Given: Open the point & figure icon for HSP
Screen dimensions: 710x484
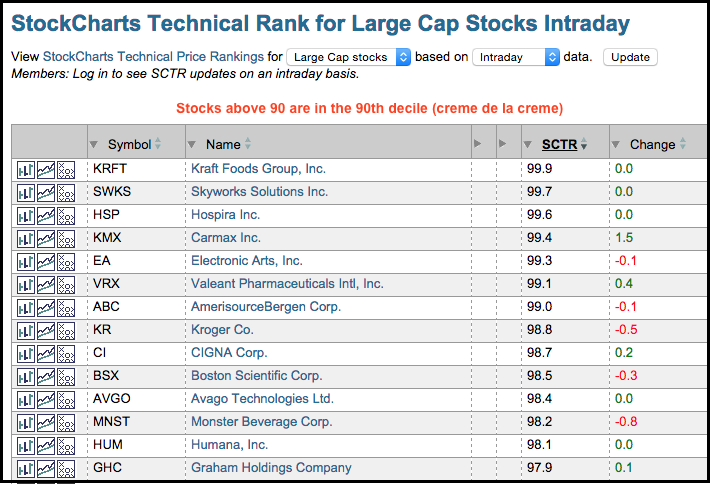Looking at the screenshot, I should [66, 215].
